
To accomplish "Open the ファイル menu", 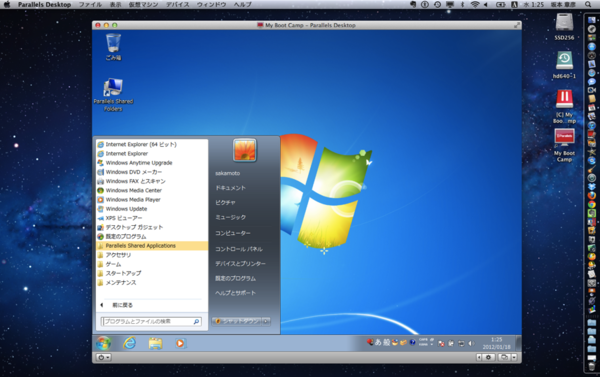I will pyautogui.click(x=90, y=5).
